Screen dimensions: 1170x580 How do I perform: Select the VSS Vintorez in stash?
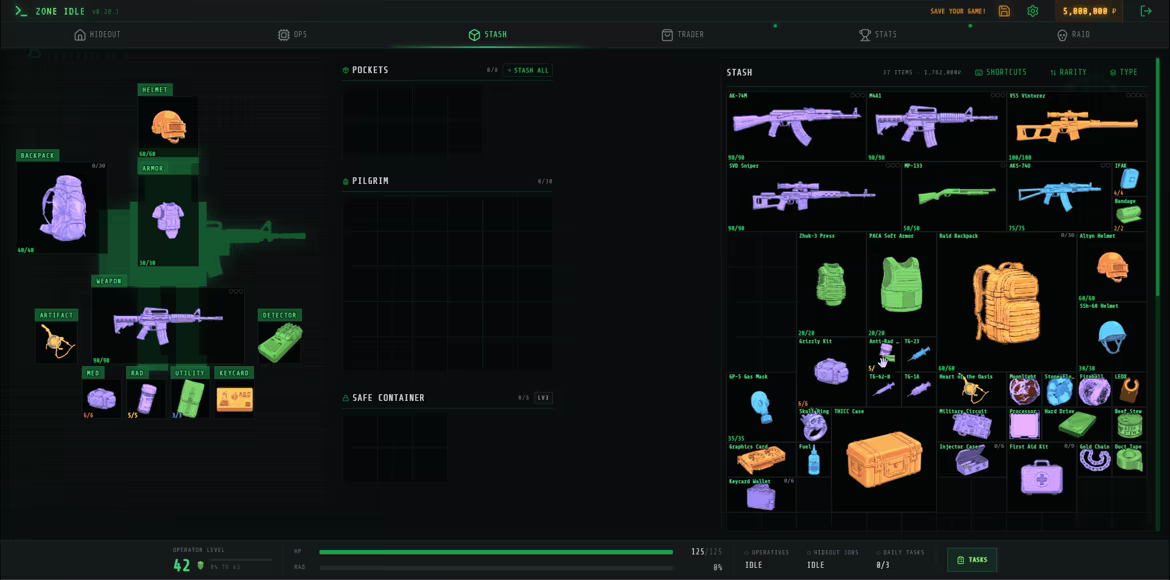[x=1077, y=127]
